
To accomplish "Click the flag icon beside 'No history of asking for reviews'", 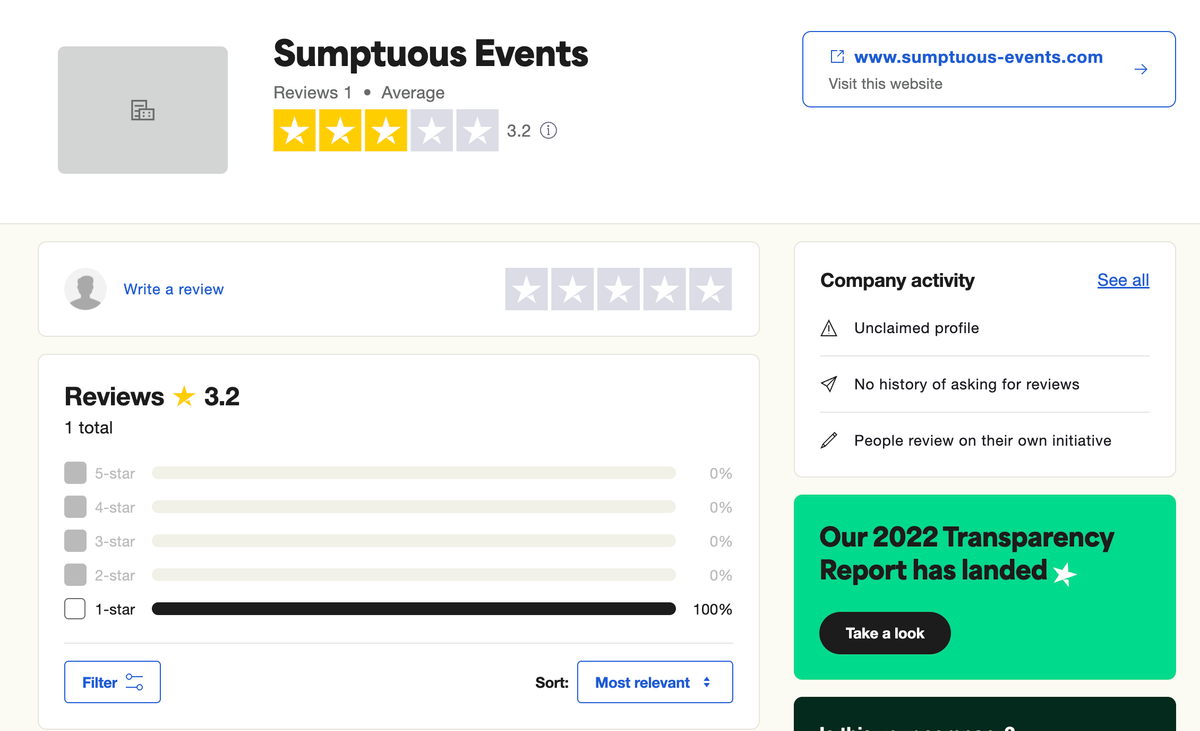I will (x=828, y=384).
